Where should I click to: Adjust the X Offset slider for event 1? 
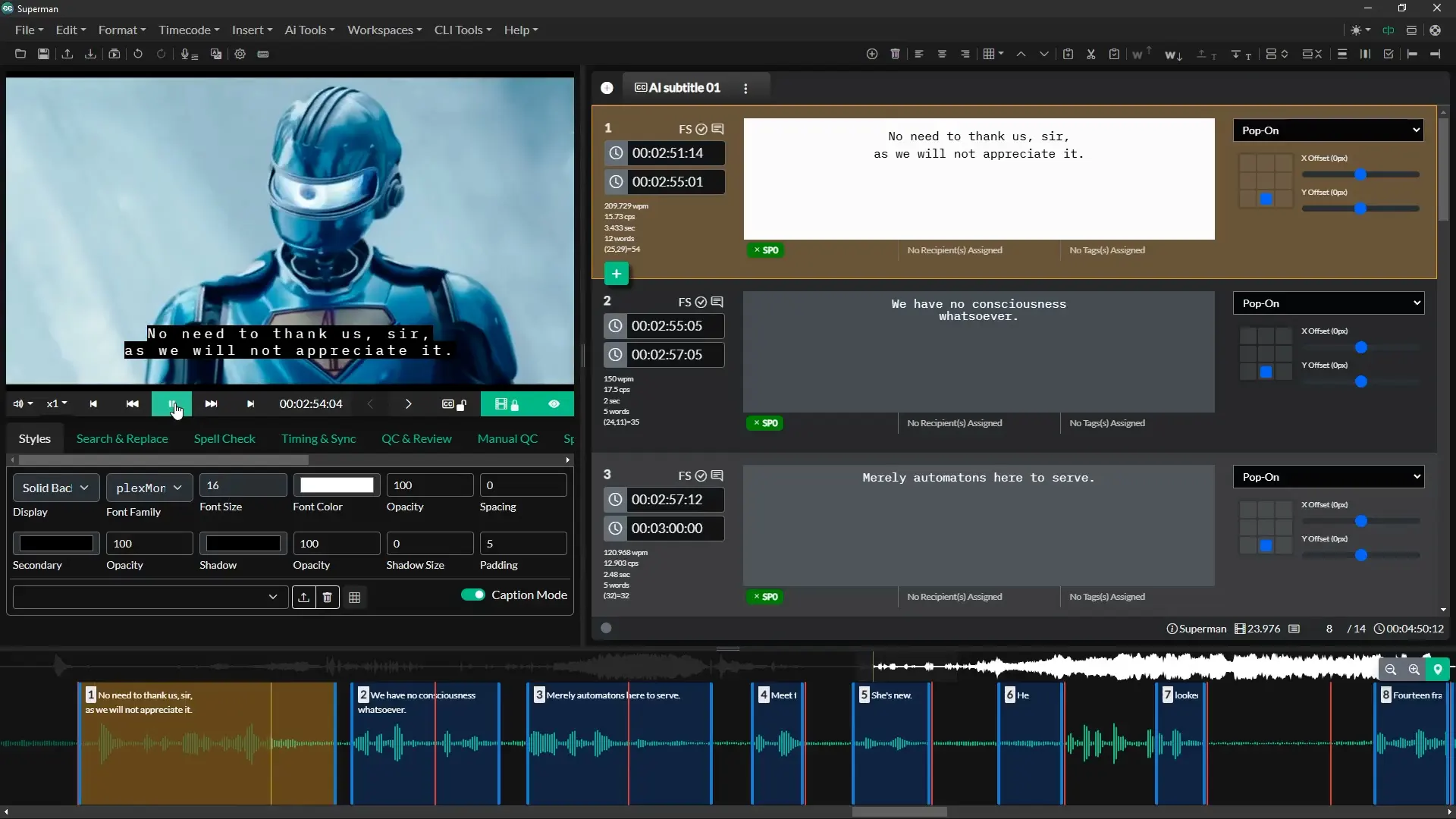click(1360, 174)
